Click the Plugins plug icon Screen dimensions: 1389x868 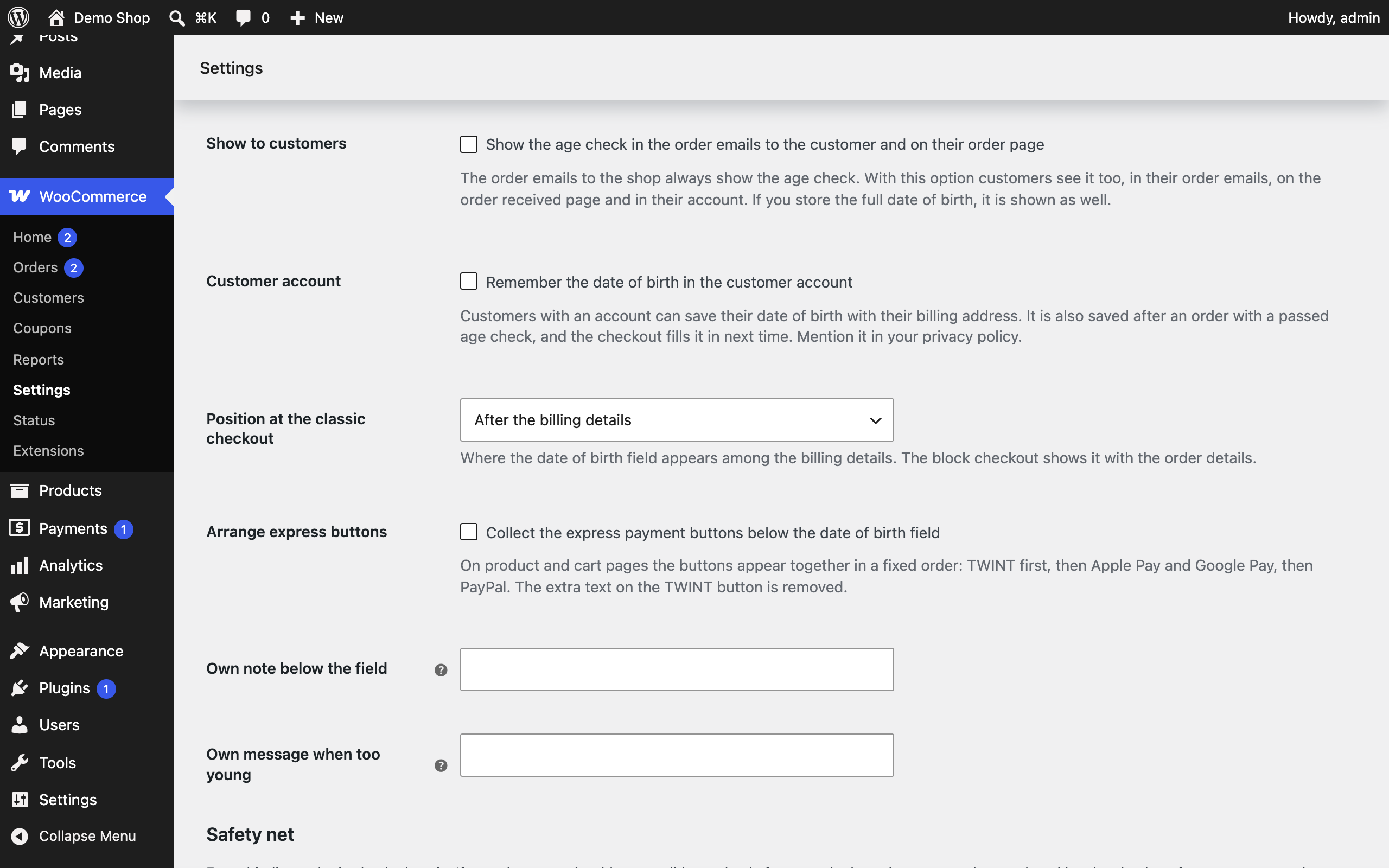(20, 688)
